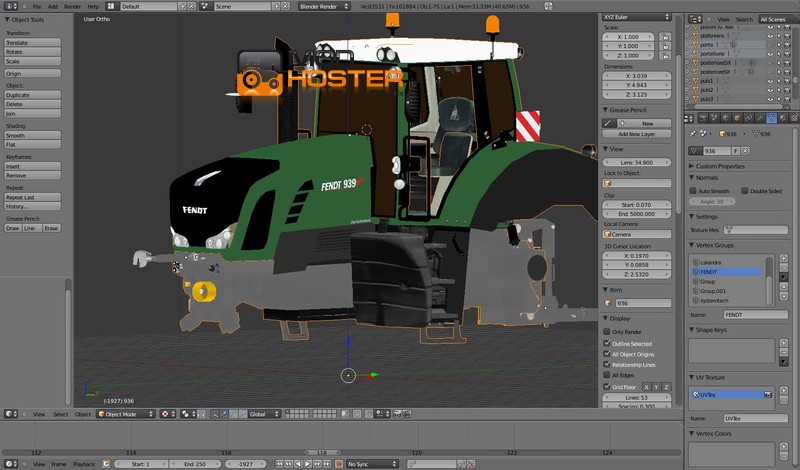The image size is (800, 470).
Task: Click Add New Layer button
Action: (x=636, y=134)
